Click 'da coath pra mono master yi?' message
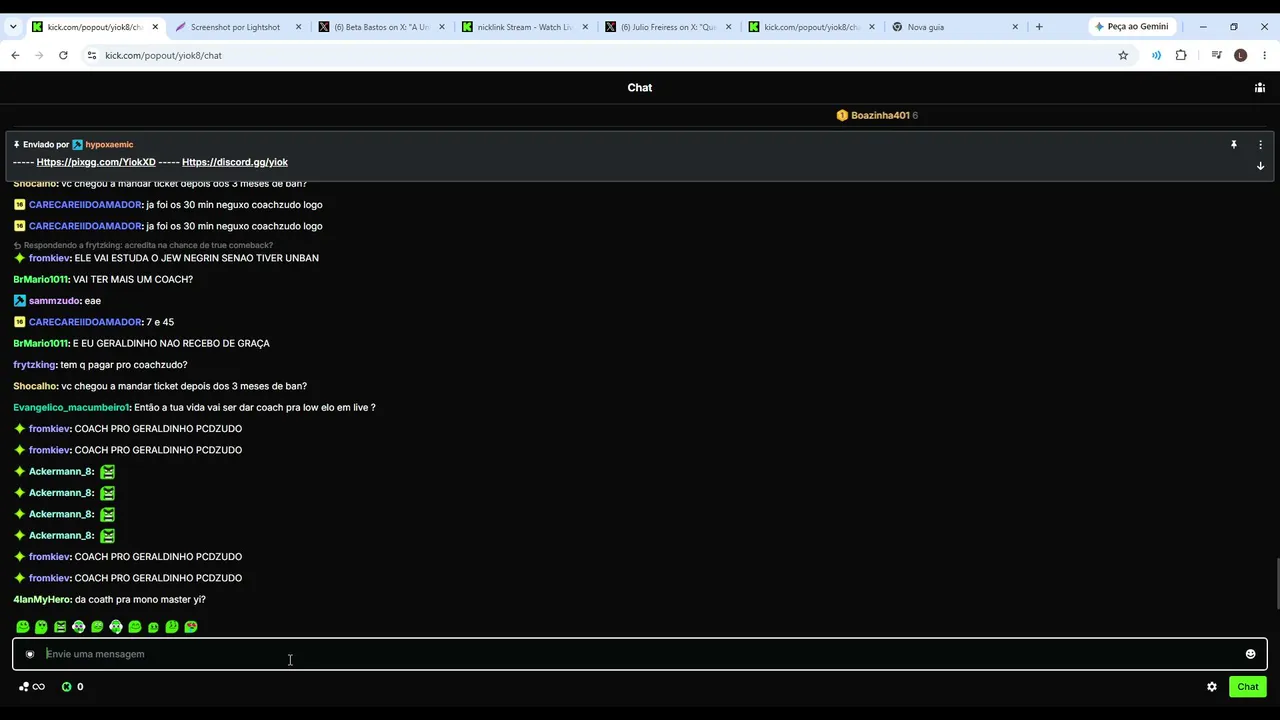The height and width of the screenshot is (720, 1280). point(140,600)
